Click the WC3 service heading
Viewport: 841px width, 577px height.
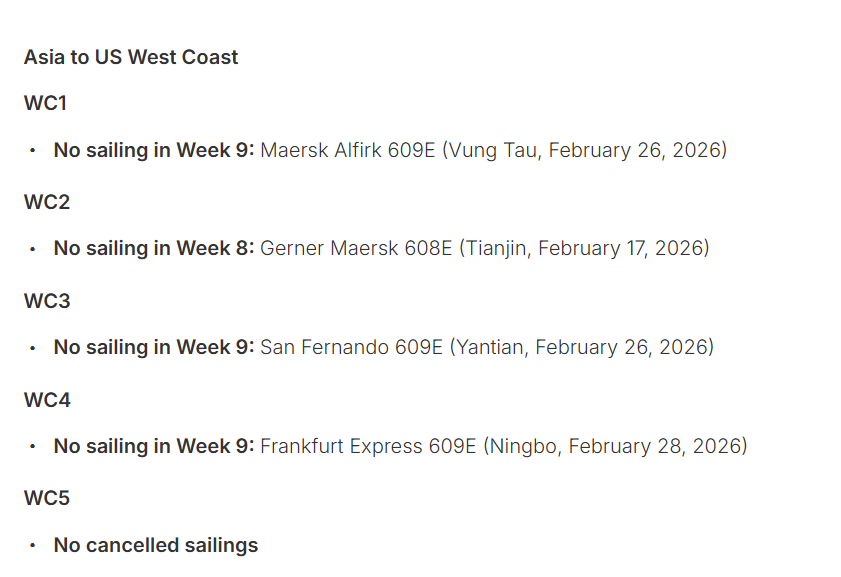(x=47, y=301)
